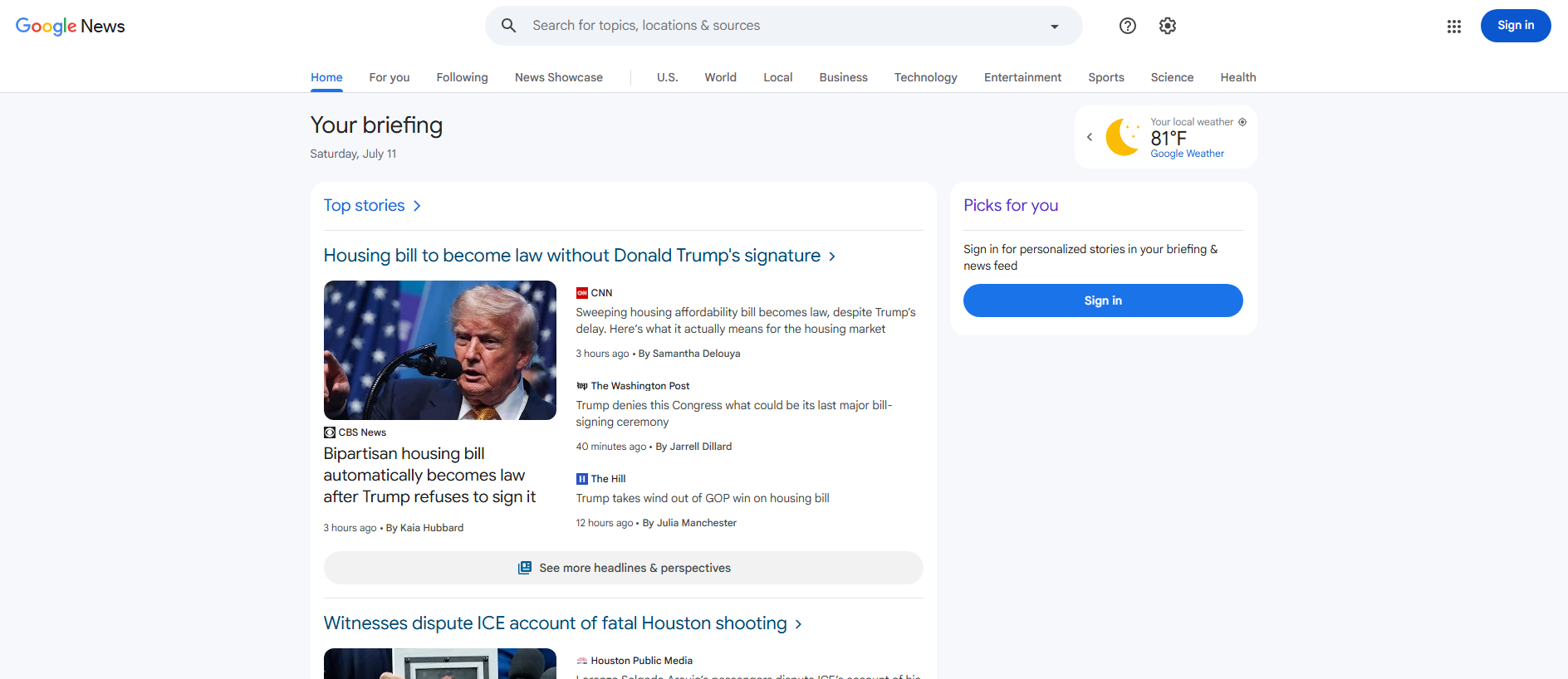Click the Houston shooting story thumbnail
This screenshot has width=1568, height=679.
440,664
